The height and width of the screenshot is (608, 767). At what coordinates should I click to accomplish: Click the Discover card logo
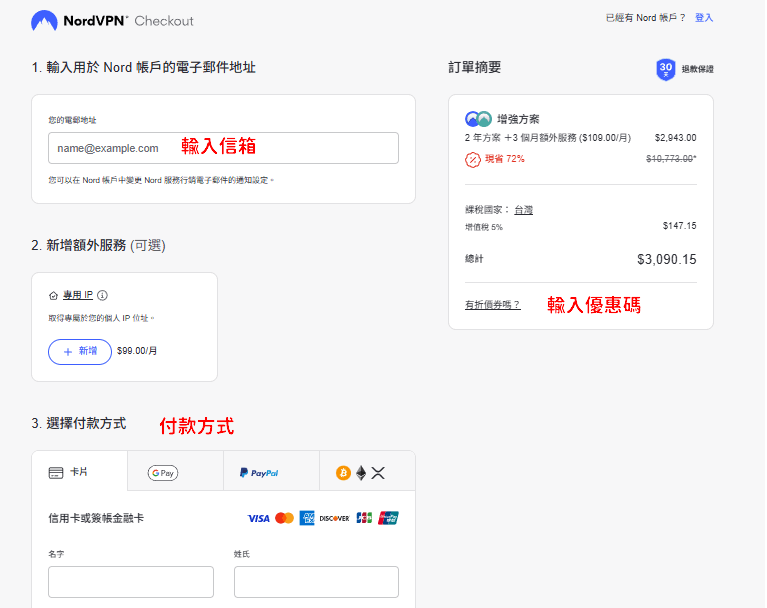(x=335, y=518)
